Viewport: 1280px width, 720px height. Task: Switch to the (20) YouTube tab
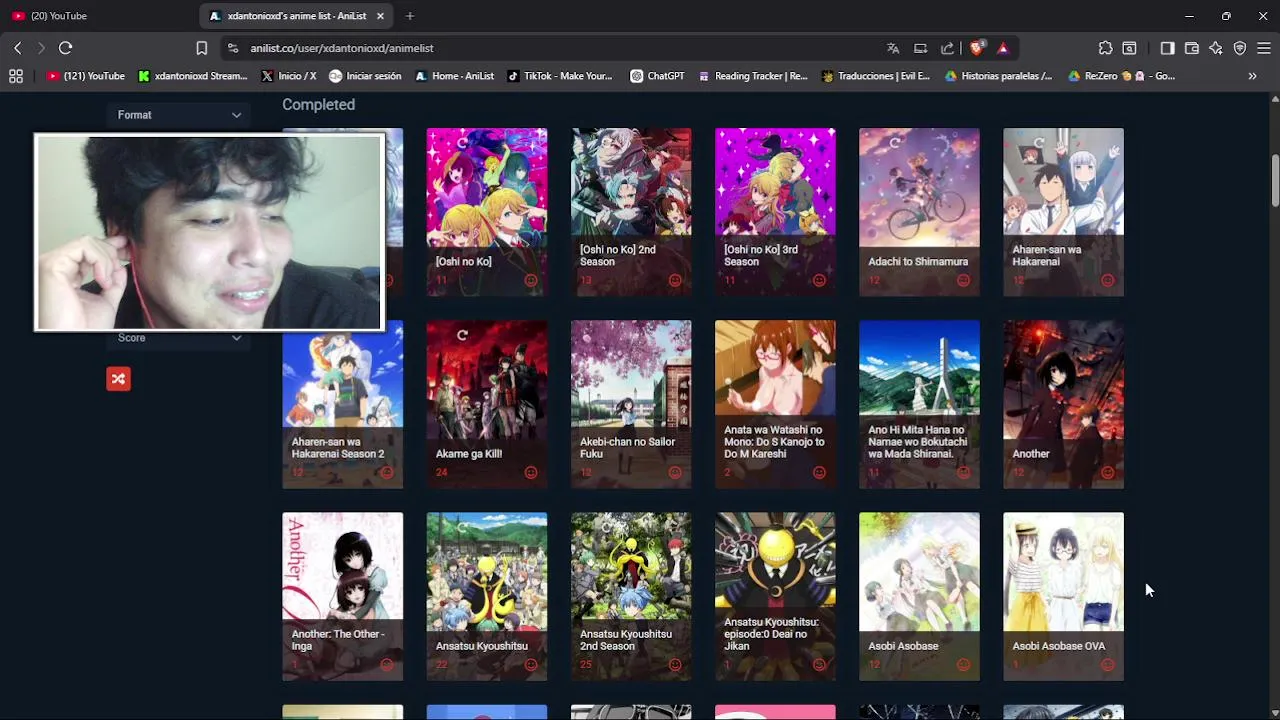[98, 16]
